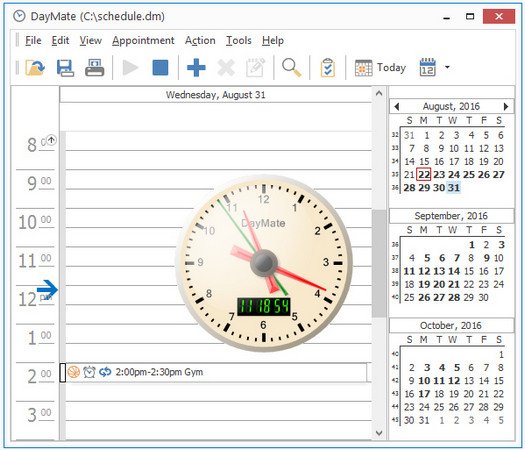Click the September, 2016 month title
This screenshot has width=525, height=450.
click(x=451, y=216)
